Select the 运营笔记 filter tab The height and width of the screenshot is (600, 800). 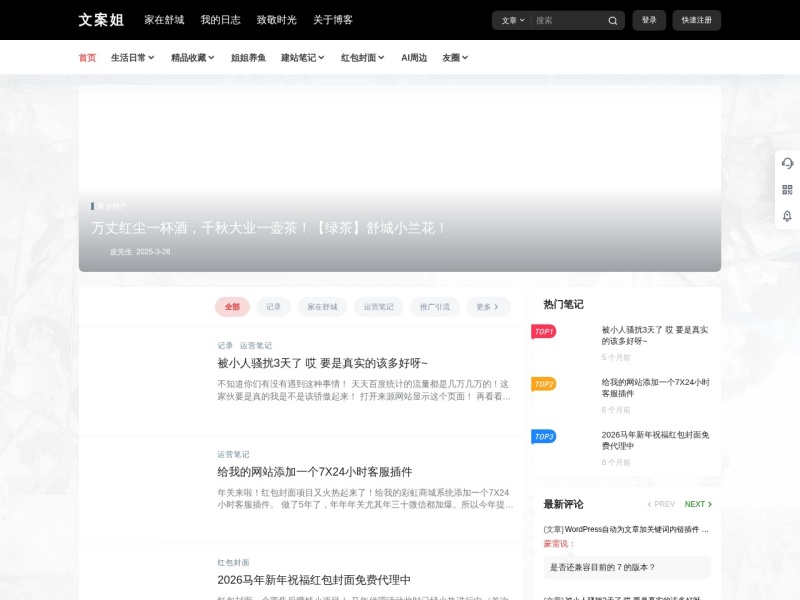click(x=379, y=307)
